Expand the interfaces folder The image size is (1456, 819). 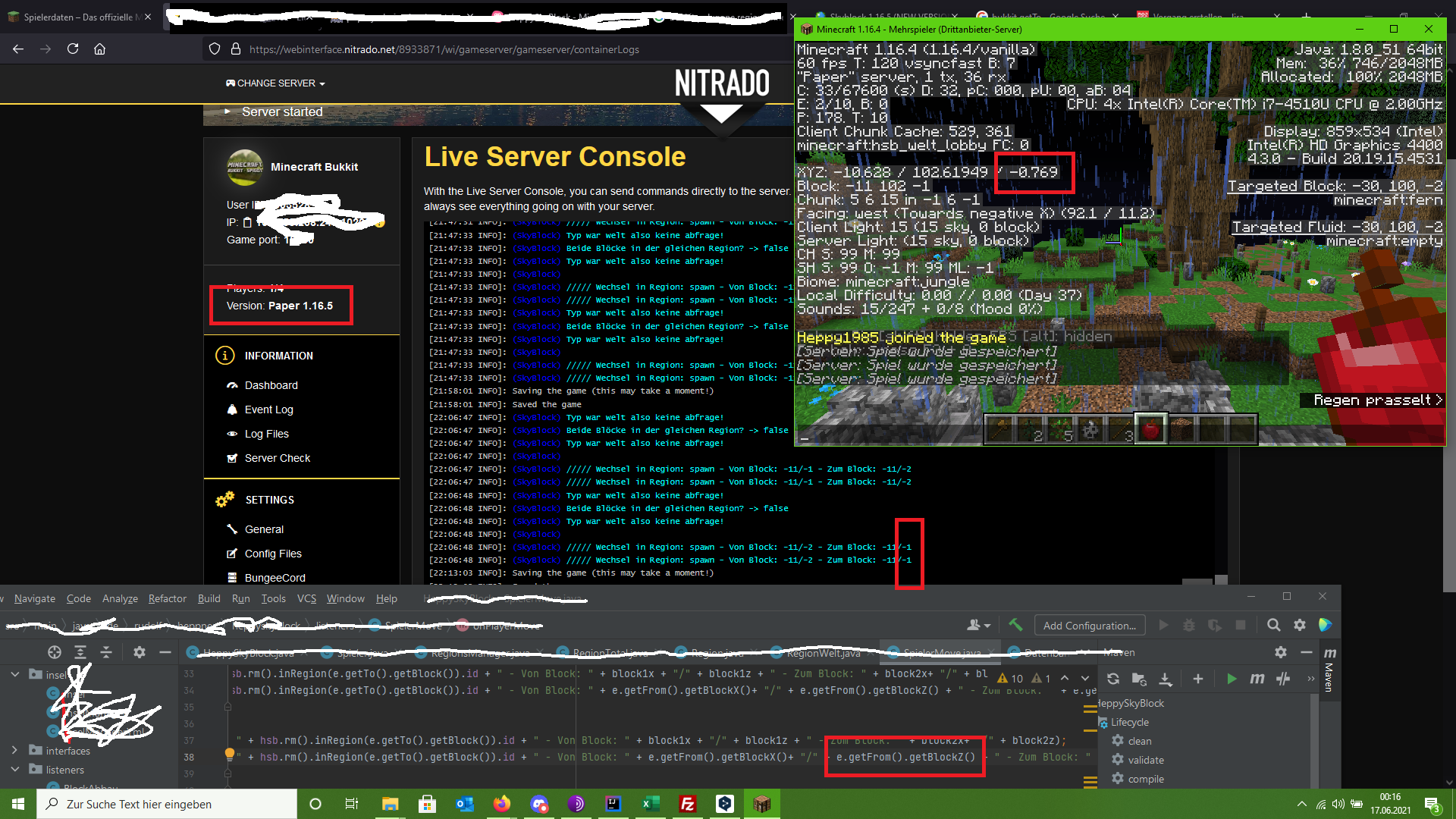(x=14, y=750)
